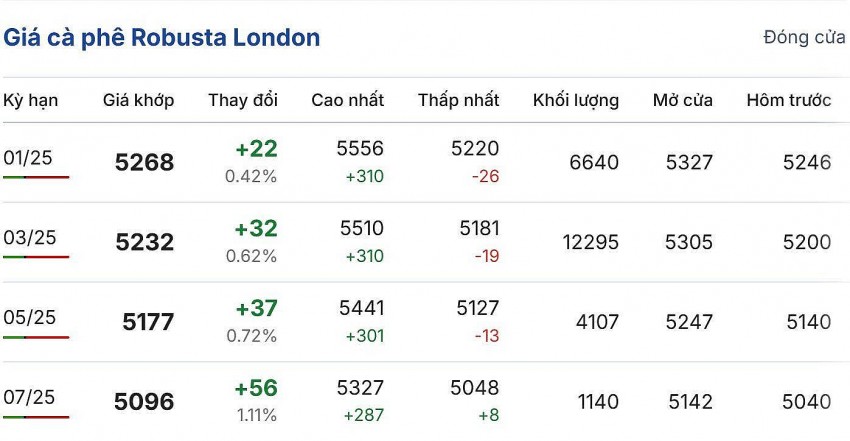850x441 pixels.
Task: Click the Đóng cửa status label
Action: tap(804, 38)
